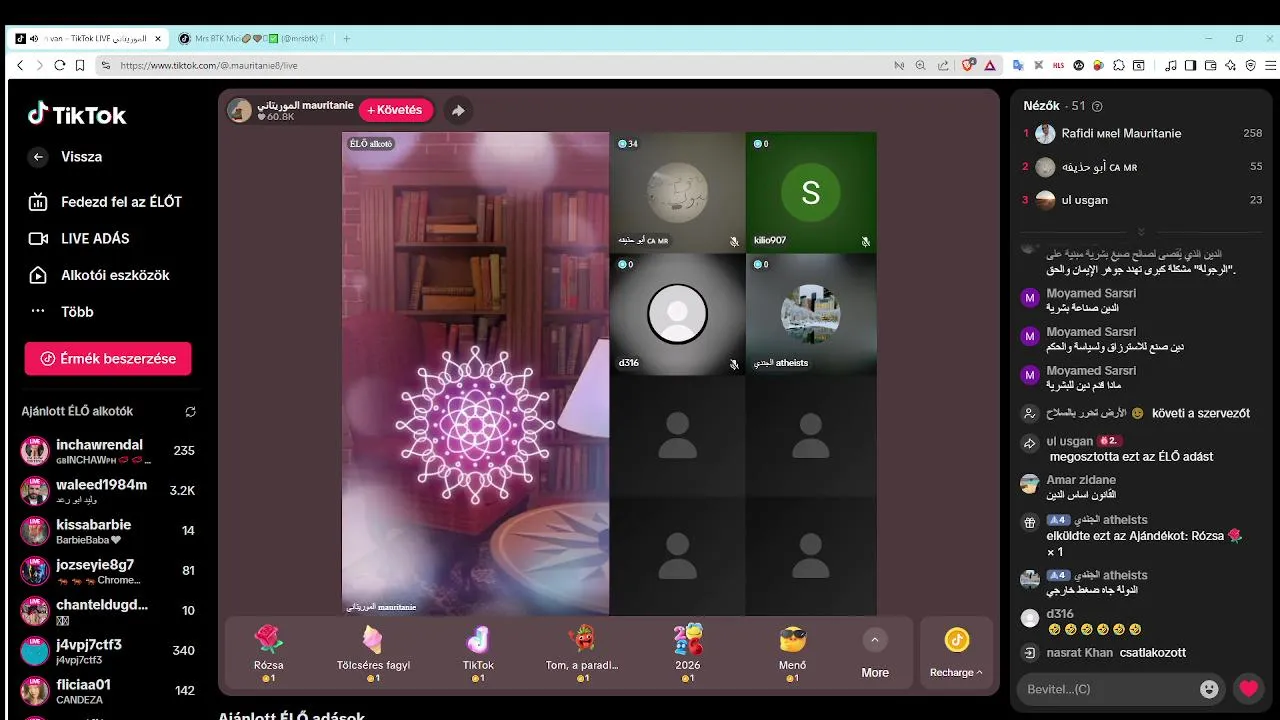Open inchawrendal live creator row
1280x720 pixels.
108,451
